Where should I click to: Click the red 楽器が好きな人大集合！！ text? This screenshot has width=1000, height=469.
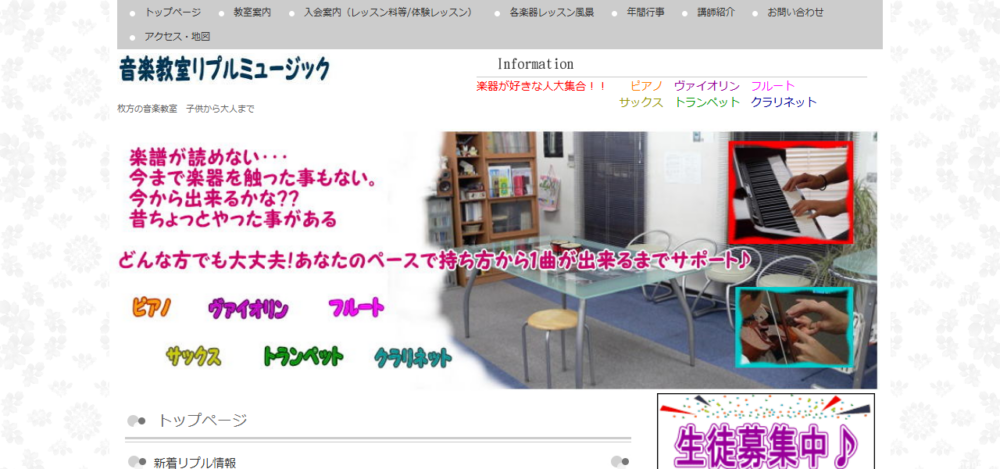point(541,86)
